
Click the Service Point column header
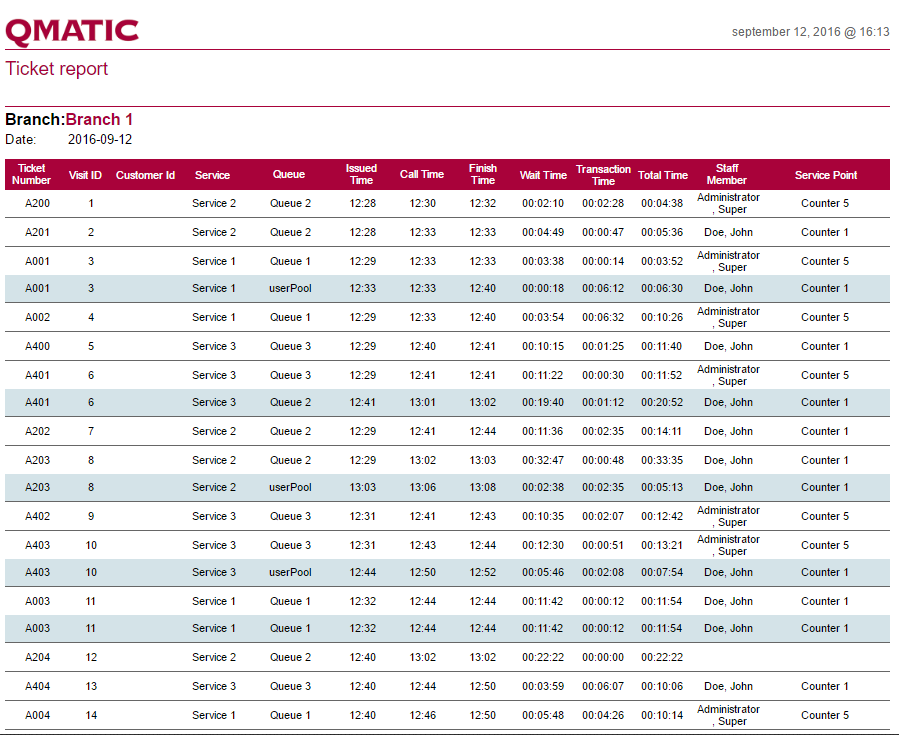(826, 175)
